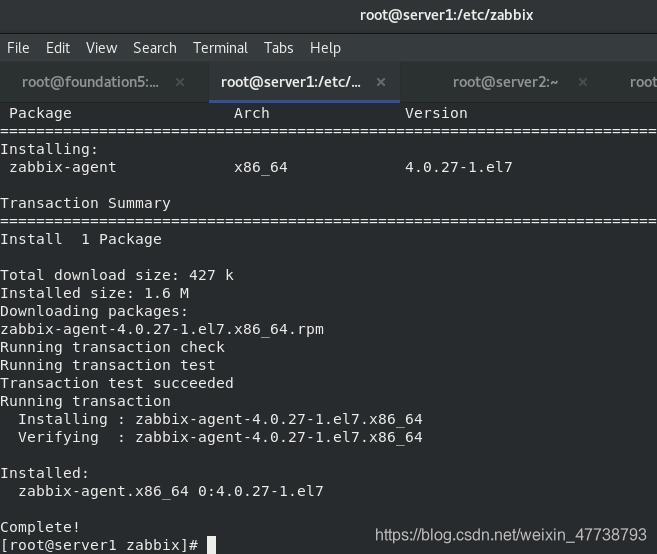The image size is (657, 554).
Task: Open the Edit menu
Action: [x=58, y=48]
